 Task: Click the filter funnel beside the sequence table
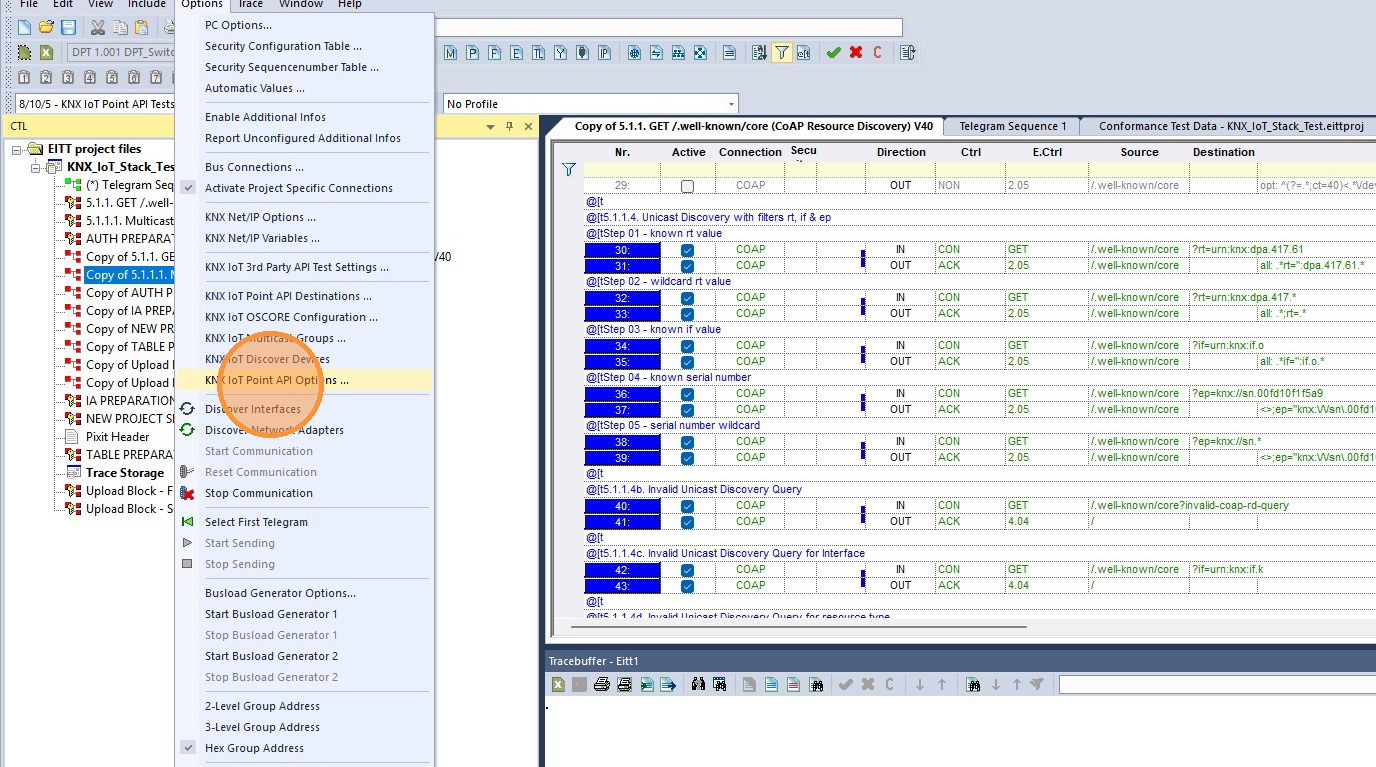tap(569, 169)
